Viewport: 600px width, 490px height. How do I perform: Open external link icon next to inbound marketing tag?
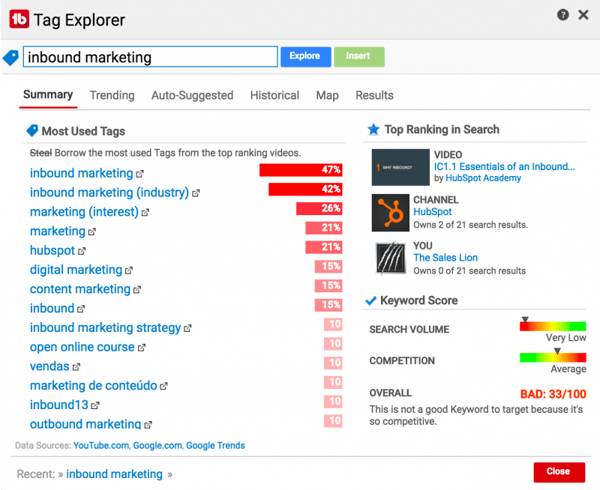point(140,174)
